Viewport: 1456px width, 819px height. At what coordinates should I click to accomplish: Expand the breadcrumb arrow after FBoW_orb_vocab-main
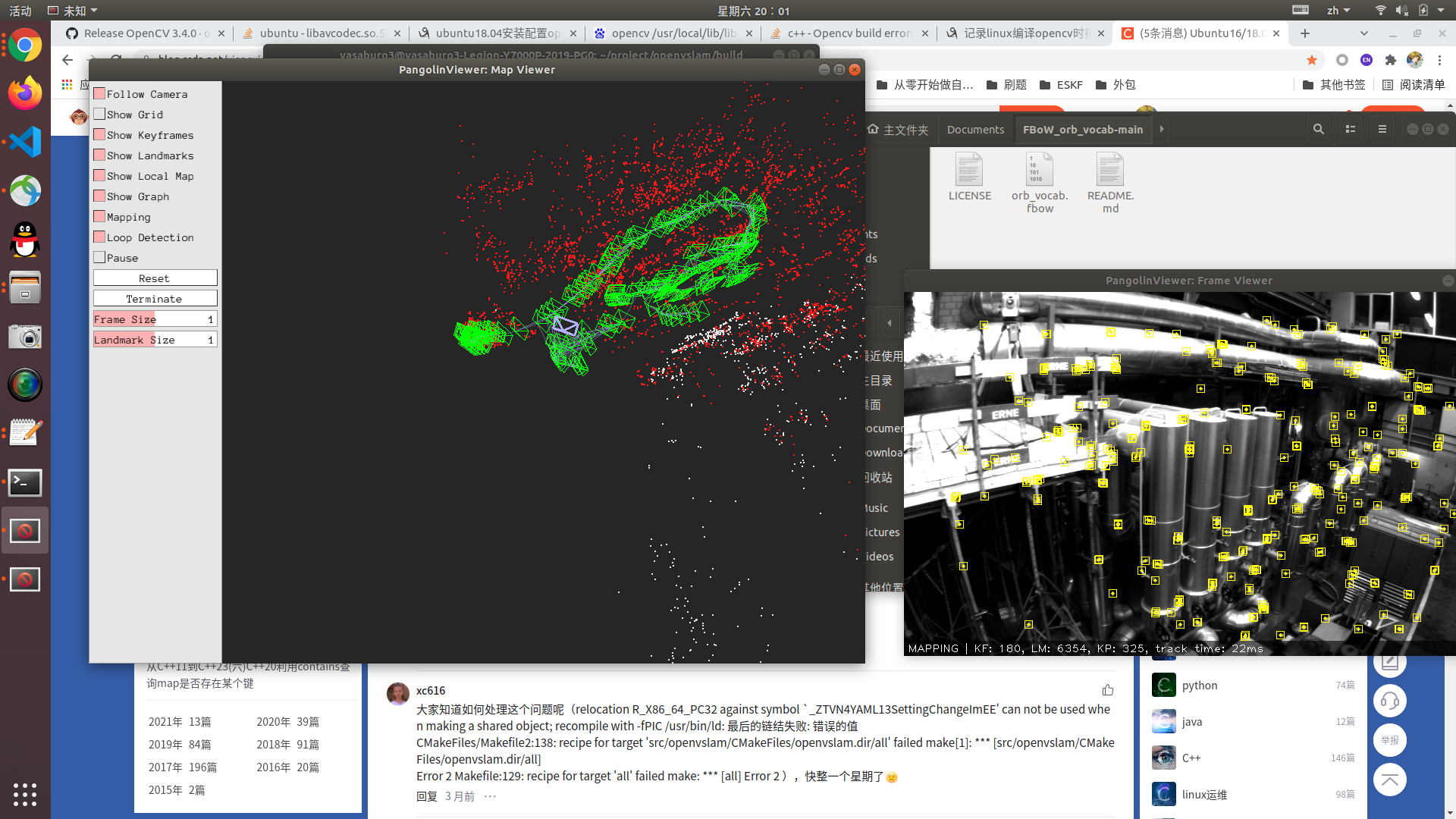pyautogui.click(x=1162, y=129)
